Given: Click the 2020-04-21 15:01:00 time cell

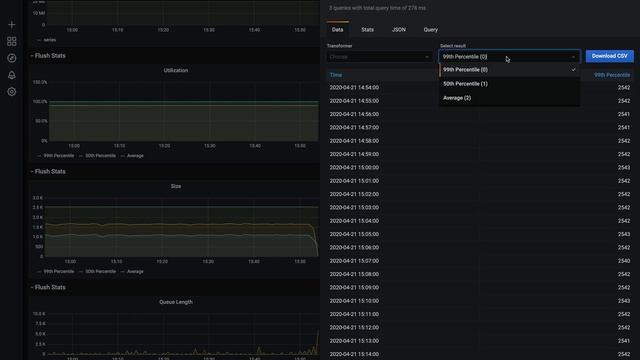Looking at the screenshot, I should pos(354,181).
